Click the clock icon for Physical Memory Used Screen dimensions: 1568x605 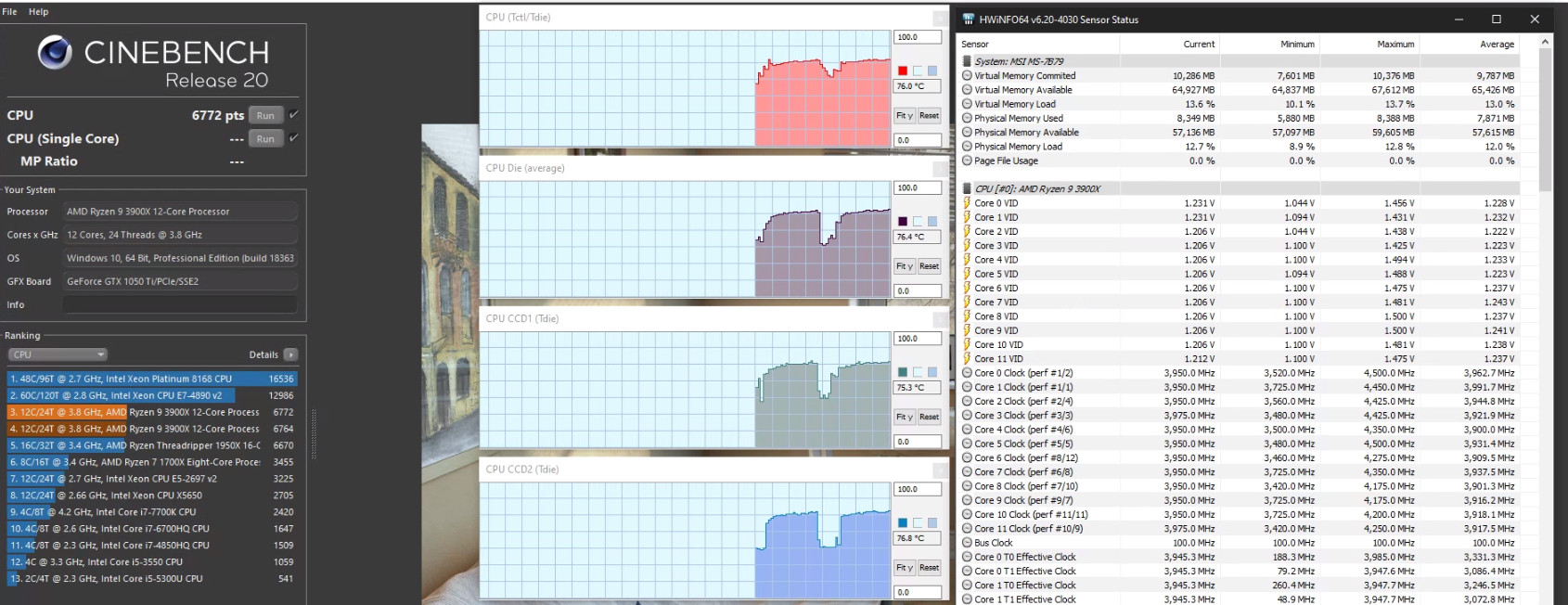pos(967,118)
